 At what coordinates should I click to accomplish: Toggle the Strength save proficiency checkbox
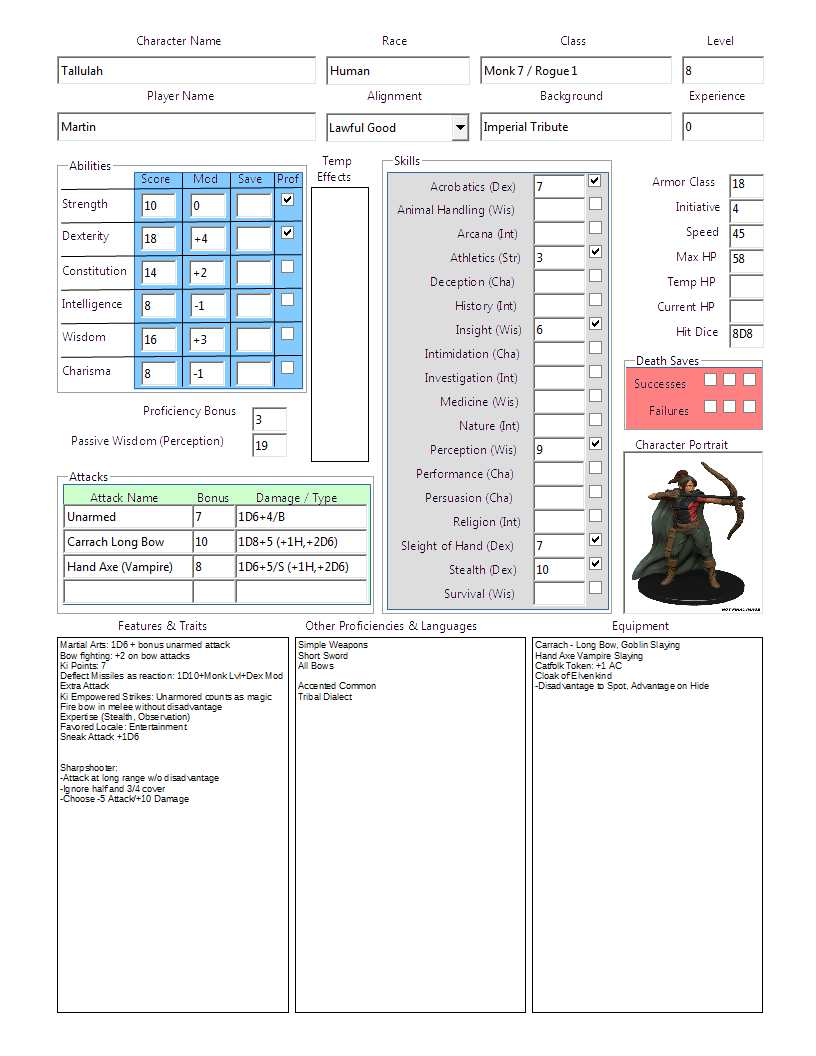click(287, 199)
